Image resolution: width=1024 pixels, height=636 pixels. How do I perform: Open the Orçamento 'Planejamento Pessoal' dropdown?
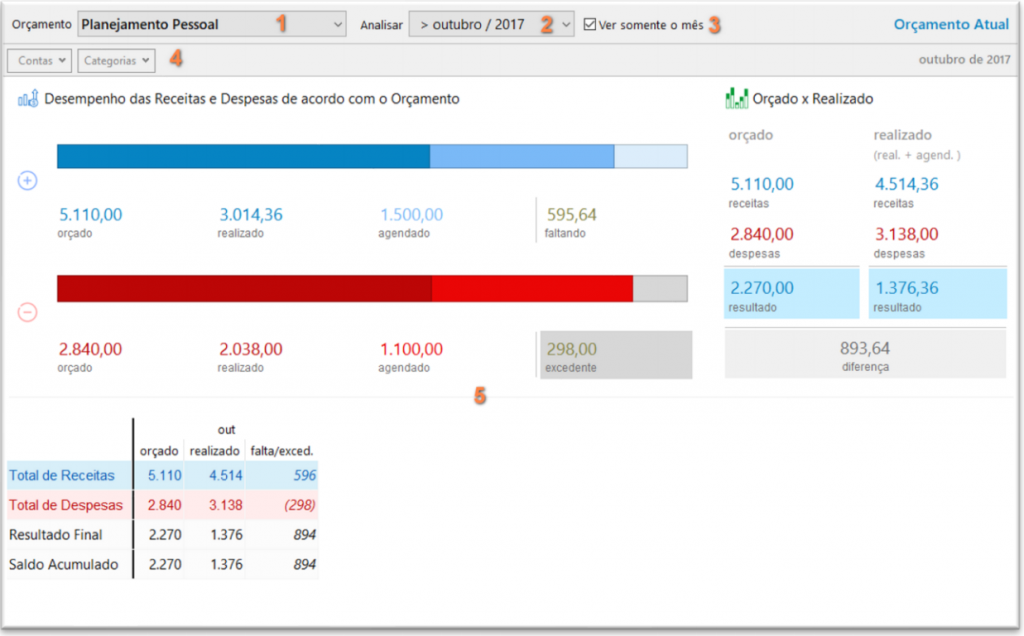[x=211, y=24]
